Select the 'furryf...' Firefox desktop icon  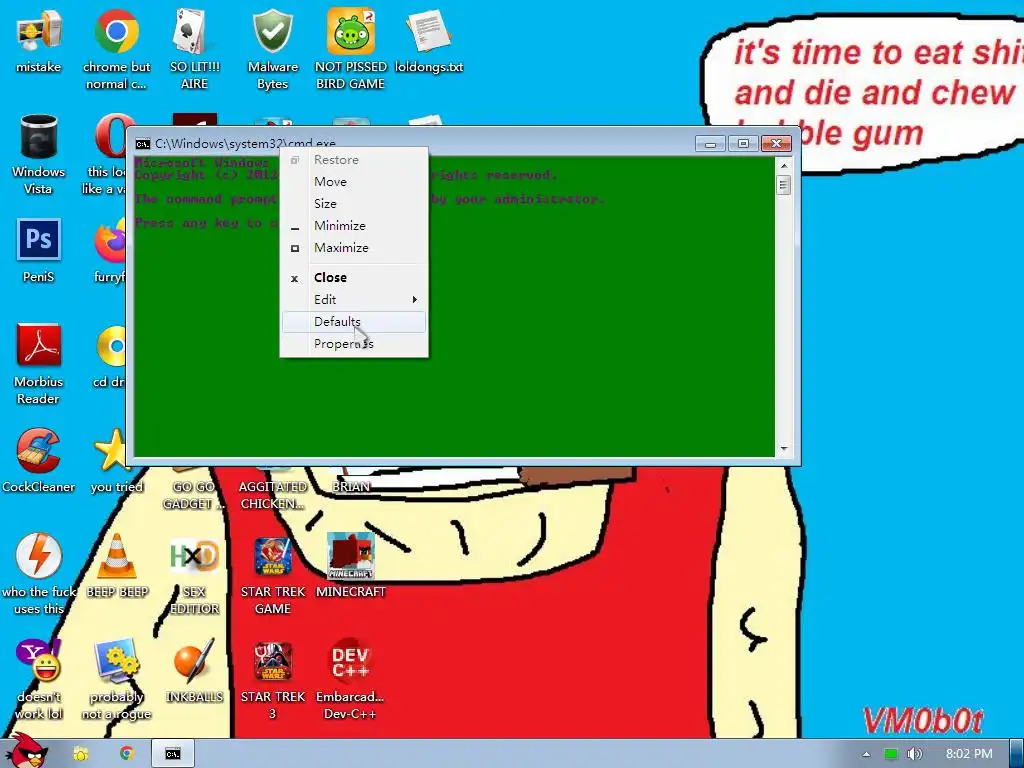pos(111,251)
